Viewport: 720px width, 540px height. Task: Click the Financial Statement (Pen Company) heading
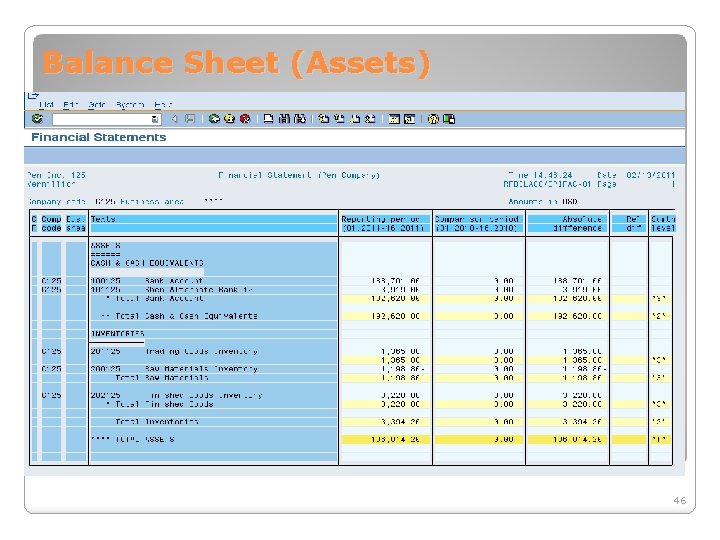pyautogui.click(x=299, y=175)
